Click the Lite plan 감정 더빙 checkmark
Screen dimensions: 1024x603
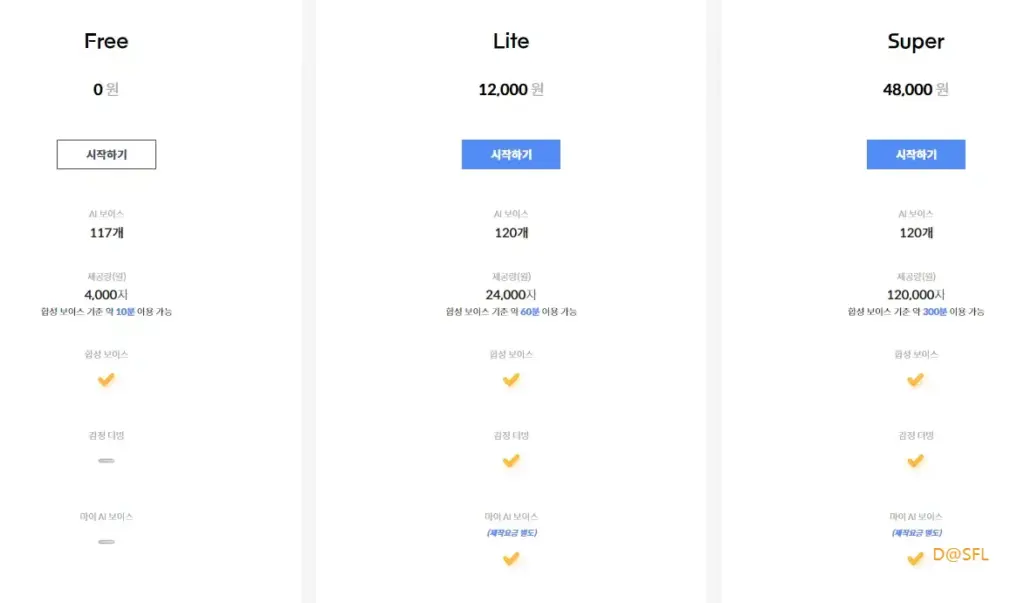click(x=511, y=461)
